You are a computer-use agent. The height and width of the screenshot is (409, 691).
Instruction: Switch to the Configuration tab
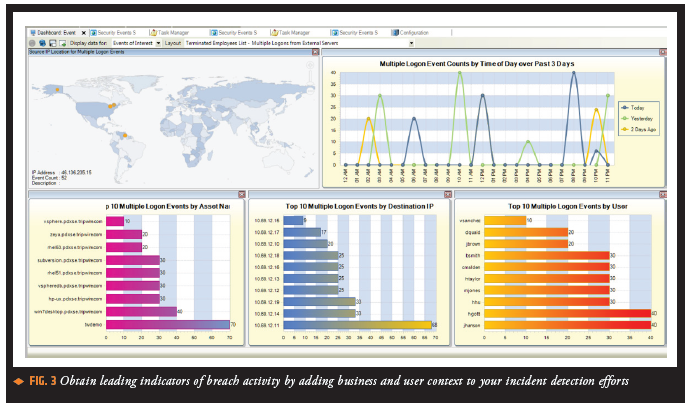point(410,33)
